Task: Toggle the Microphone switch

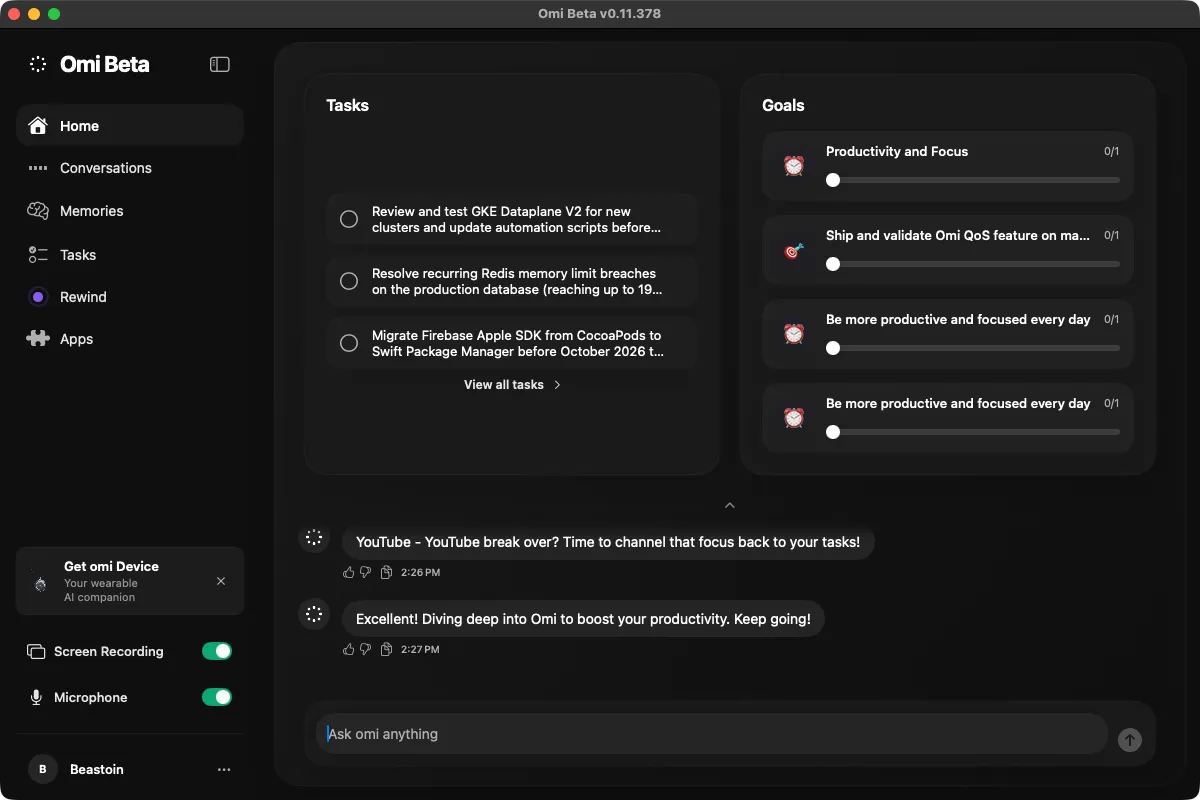Action: pyautogui.click(x=217, y=697)
